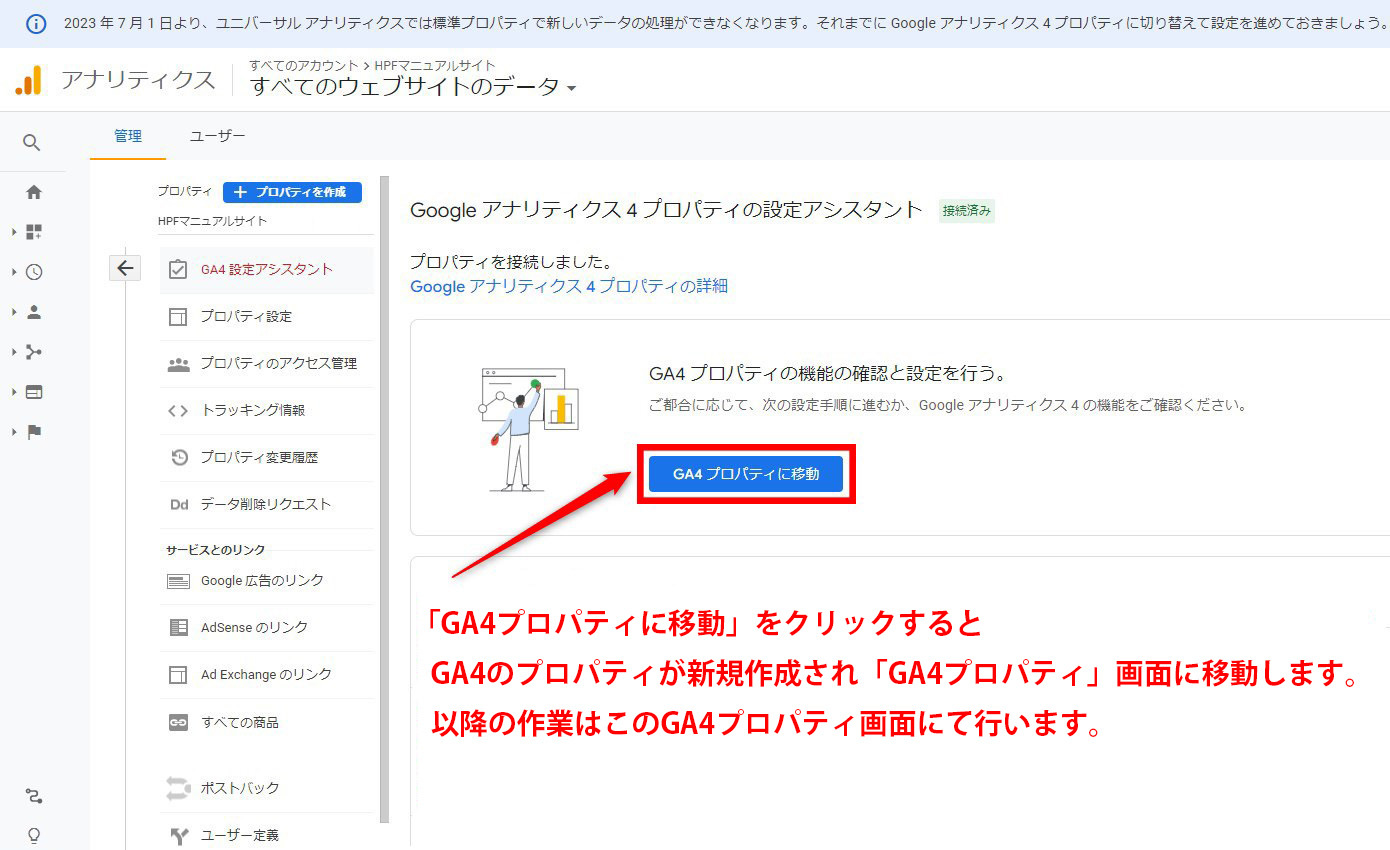This screenshot has width=1390, height=850.
Task: Open the Acquisition branching icon
Action: [x=34, y=352]
